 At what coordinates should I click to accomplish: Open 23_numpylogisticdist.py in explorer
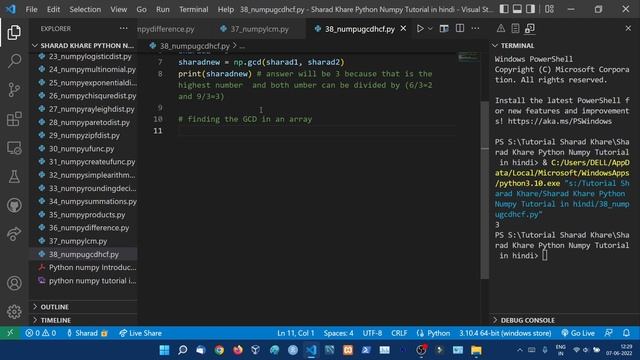[x=84, y=56]
